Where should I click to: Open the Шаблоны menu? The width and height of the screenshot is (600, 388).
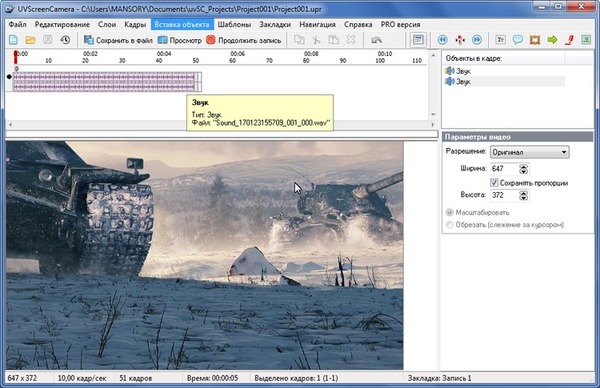tap(234, 24)
